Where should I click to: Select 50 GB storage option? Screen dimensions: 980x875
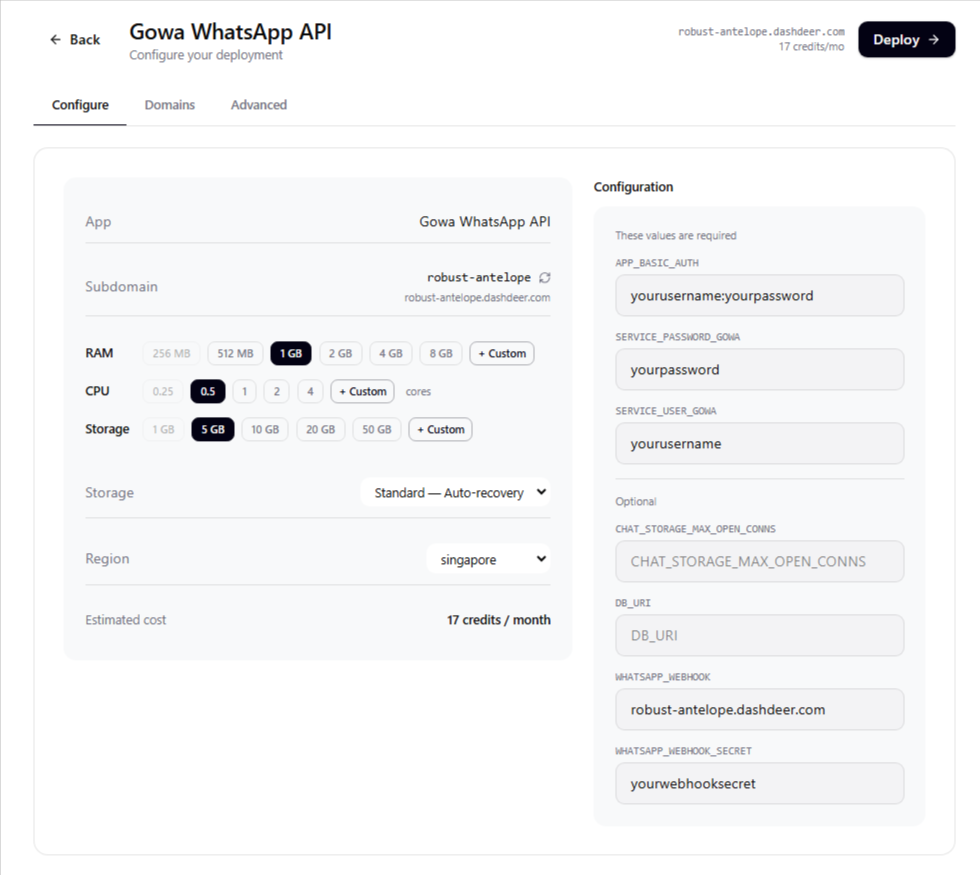tap(377, 429)
